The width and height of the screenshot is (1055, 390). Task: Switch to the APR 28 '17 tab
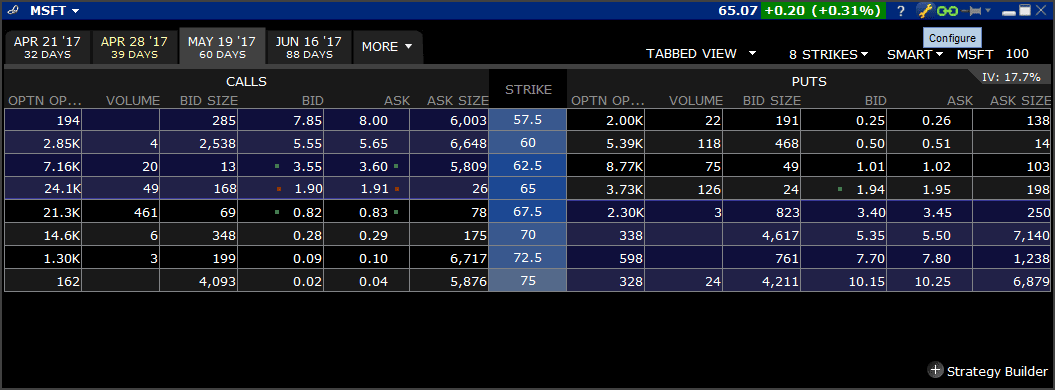135,47
